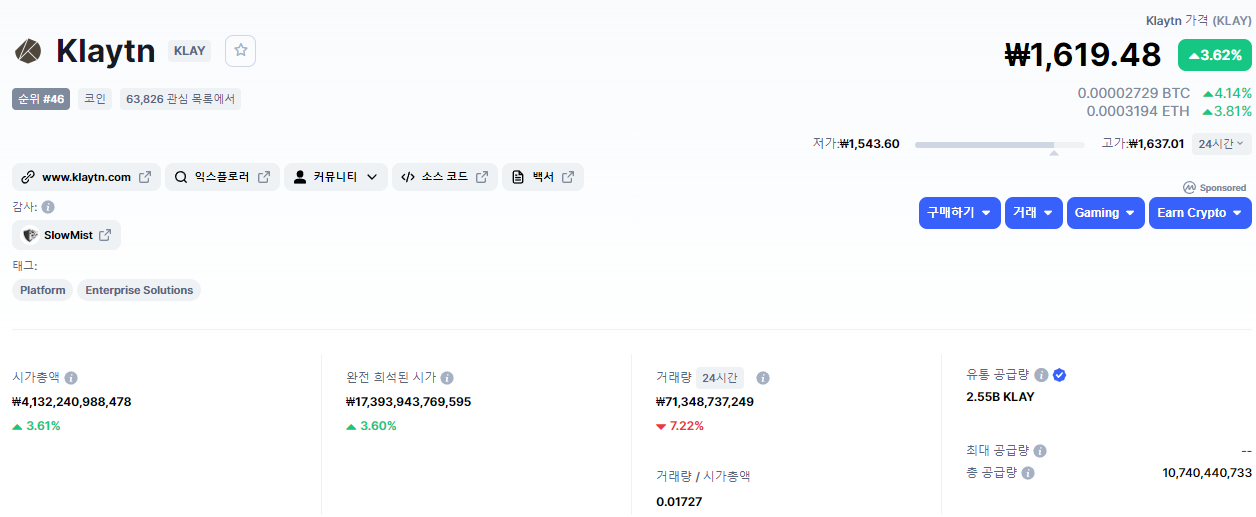1256x517 pixels.
Task: Expand the 커뮤니티 dropdown
Action: [x=335, y=177]
